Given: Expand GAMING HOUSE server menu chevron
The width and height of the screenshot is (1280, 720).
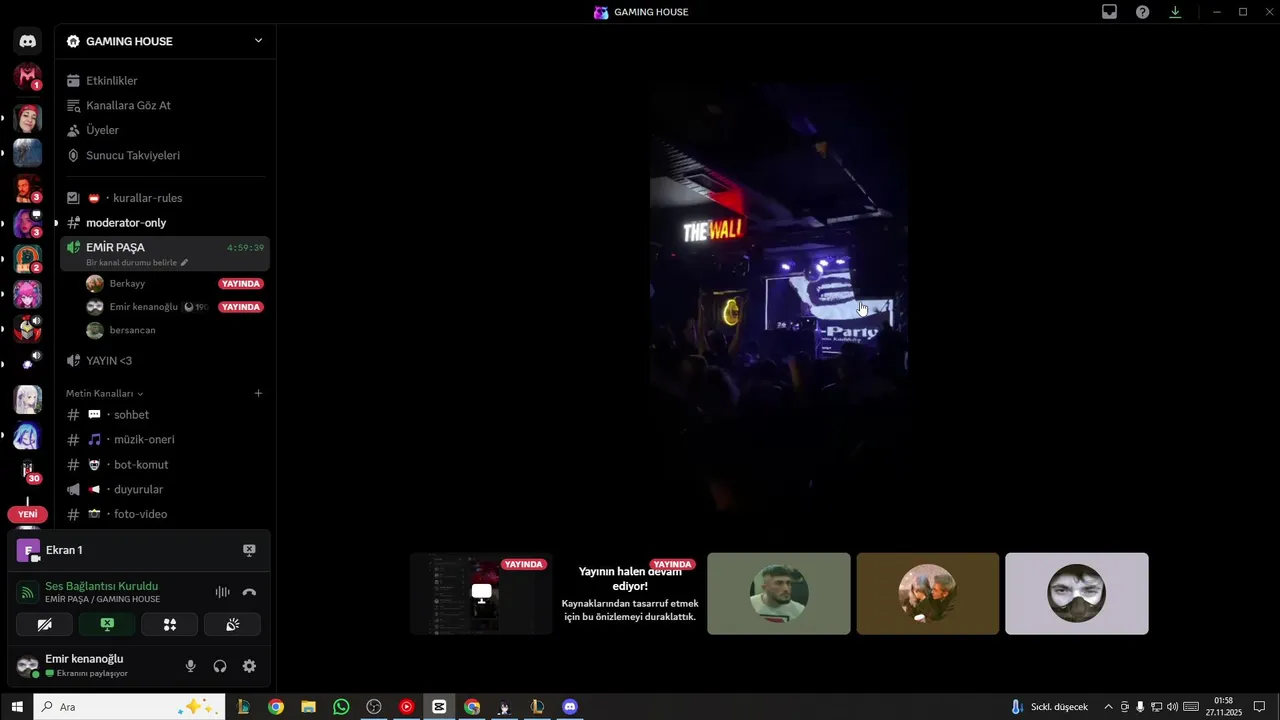Looking at the screenshot, I should point(258,41).
